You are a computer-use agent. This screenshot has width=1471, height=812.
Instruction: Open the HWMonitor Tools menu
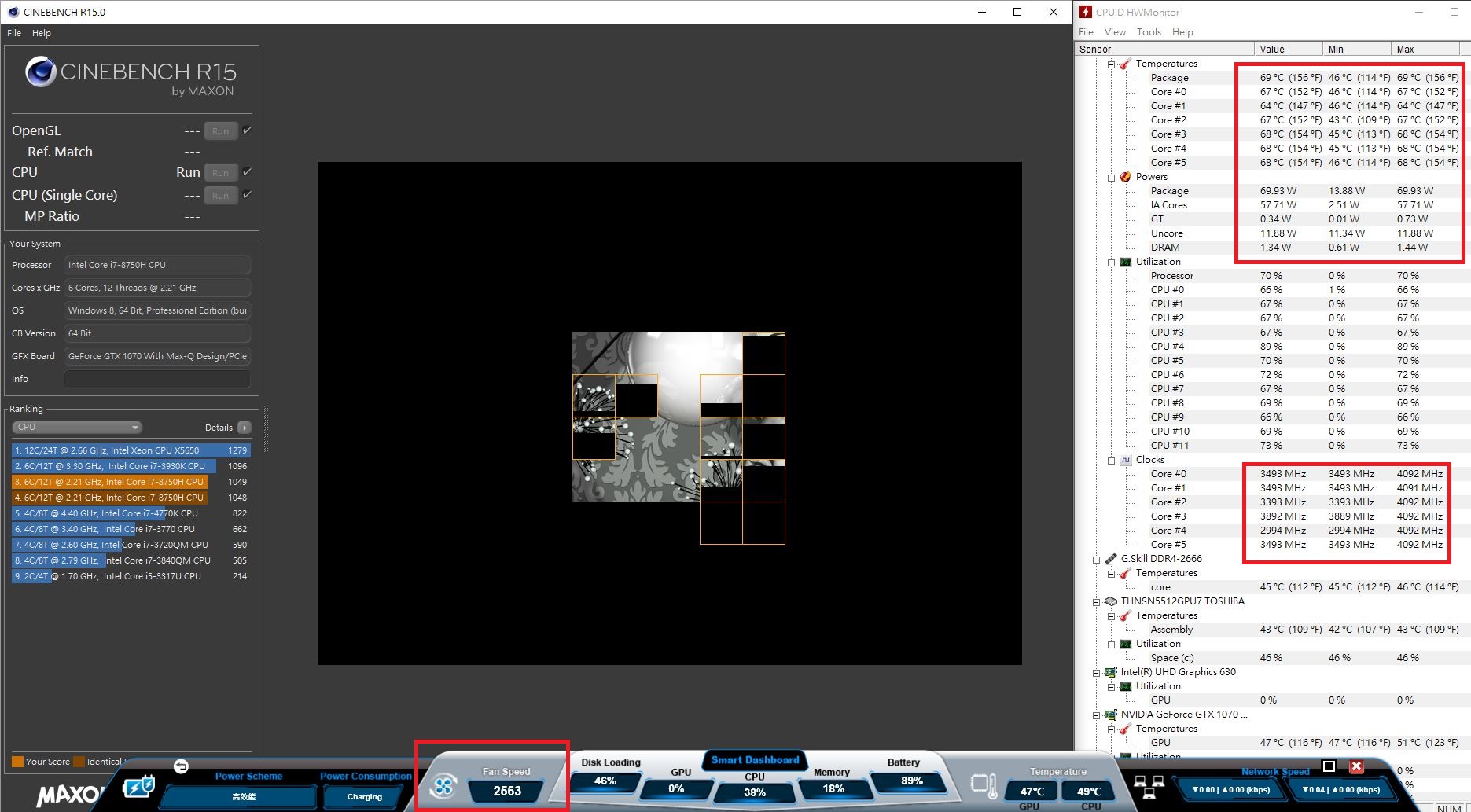[x=1149, y=32]
